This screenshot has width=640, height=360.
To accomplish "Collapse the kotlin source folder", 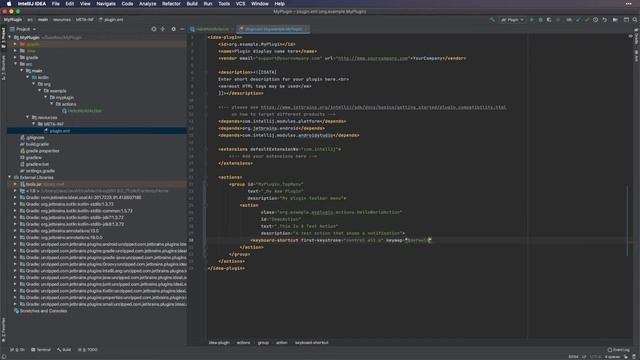I will pyautogui.click(x=28, y=77).
